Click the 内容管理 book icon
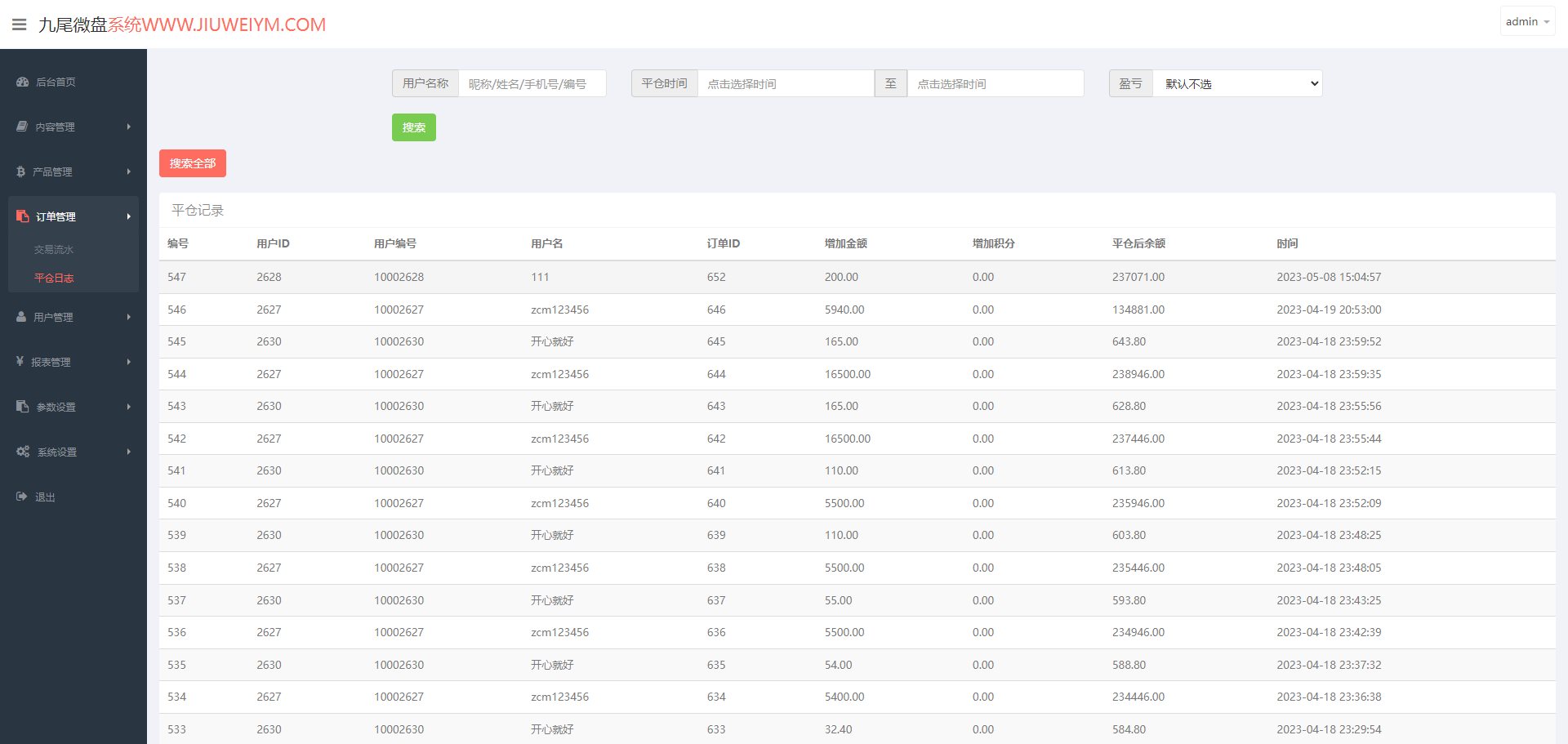1568x744 pixels. [22, 127]
